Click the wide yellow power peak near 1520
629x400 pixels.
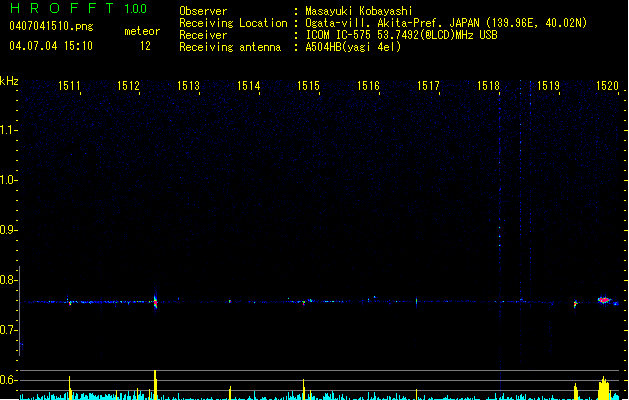click(x=604, y=388)
